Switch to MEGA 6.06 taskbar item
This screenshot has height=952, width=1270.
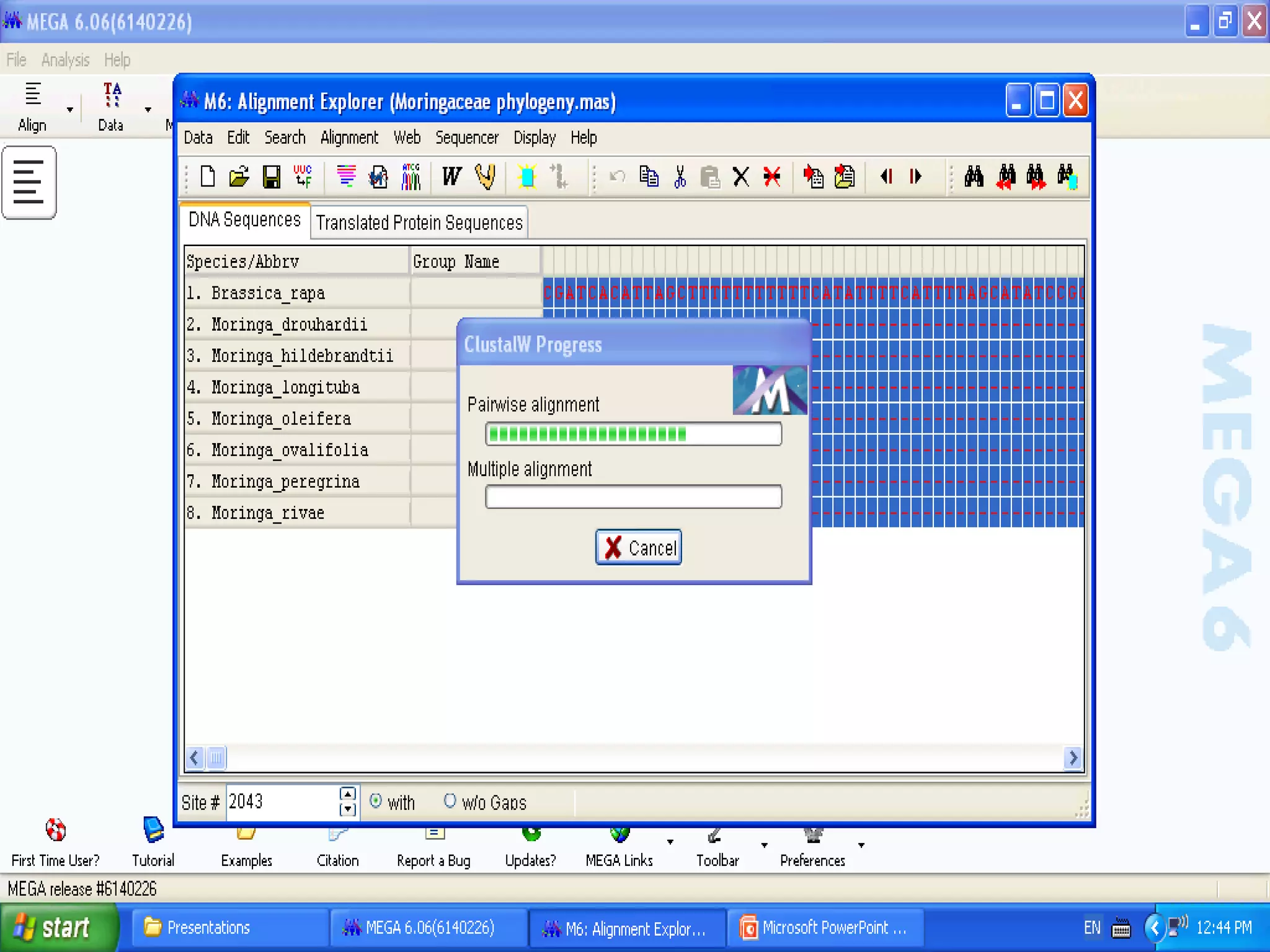(x=428, y=928)
